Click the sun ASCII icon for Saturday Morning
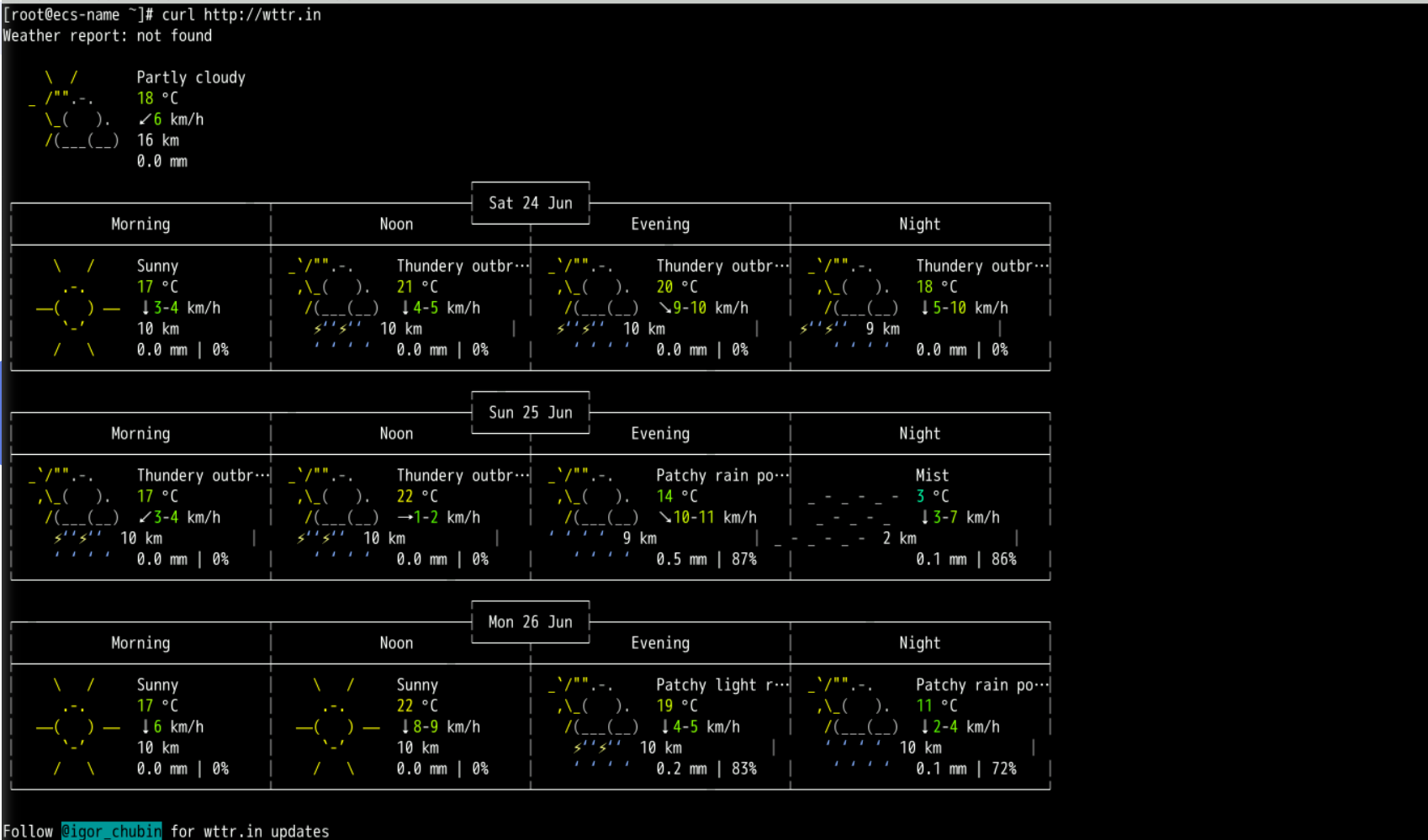This screenshot has width=1428, height=840. [77, 308]
